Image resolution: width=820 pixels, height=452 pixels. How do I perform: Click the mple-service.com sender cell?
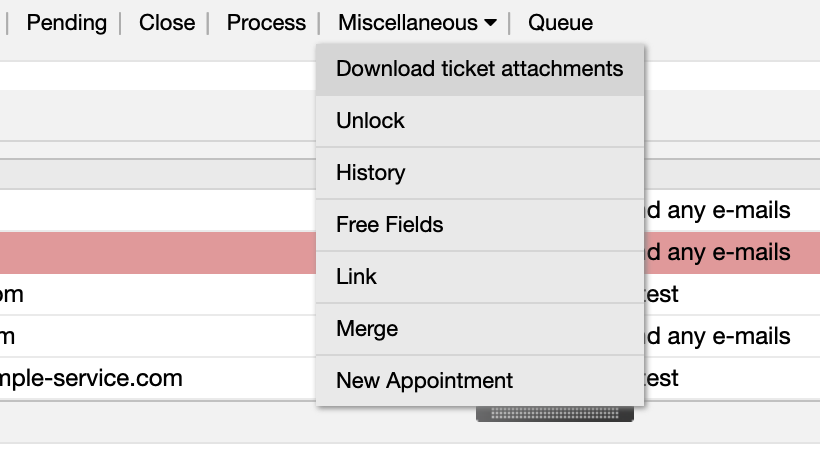[92, 378]
